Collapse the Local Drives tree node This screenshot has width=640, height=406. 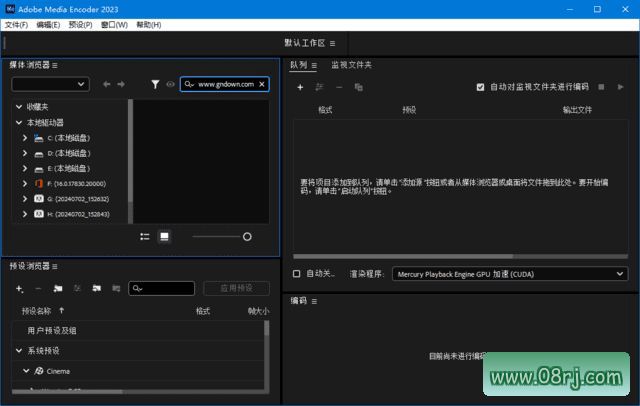click(19, 122)
